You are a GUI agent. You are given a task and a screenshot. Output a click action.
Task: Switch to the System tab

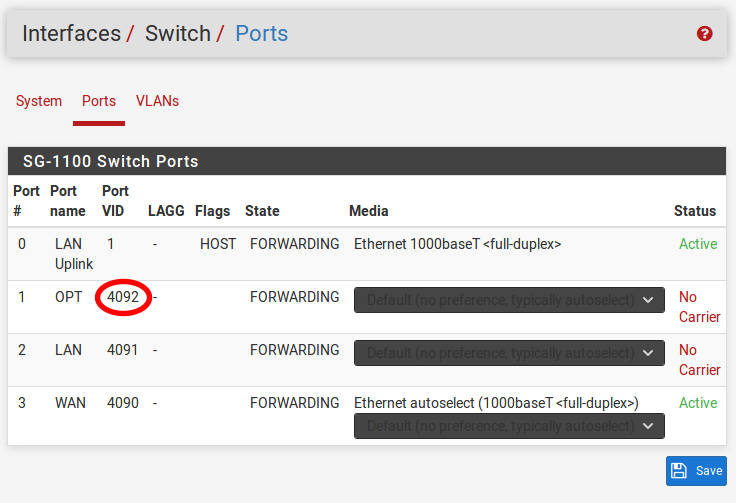coord(39,101)
